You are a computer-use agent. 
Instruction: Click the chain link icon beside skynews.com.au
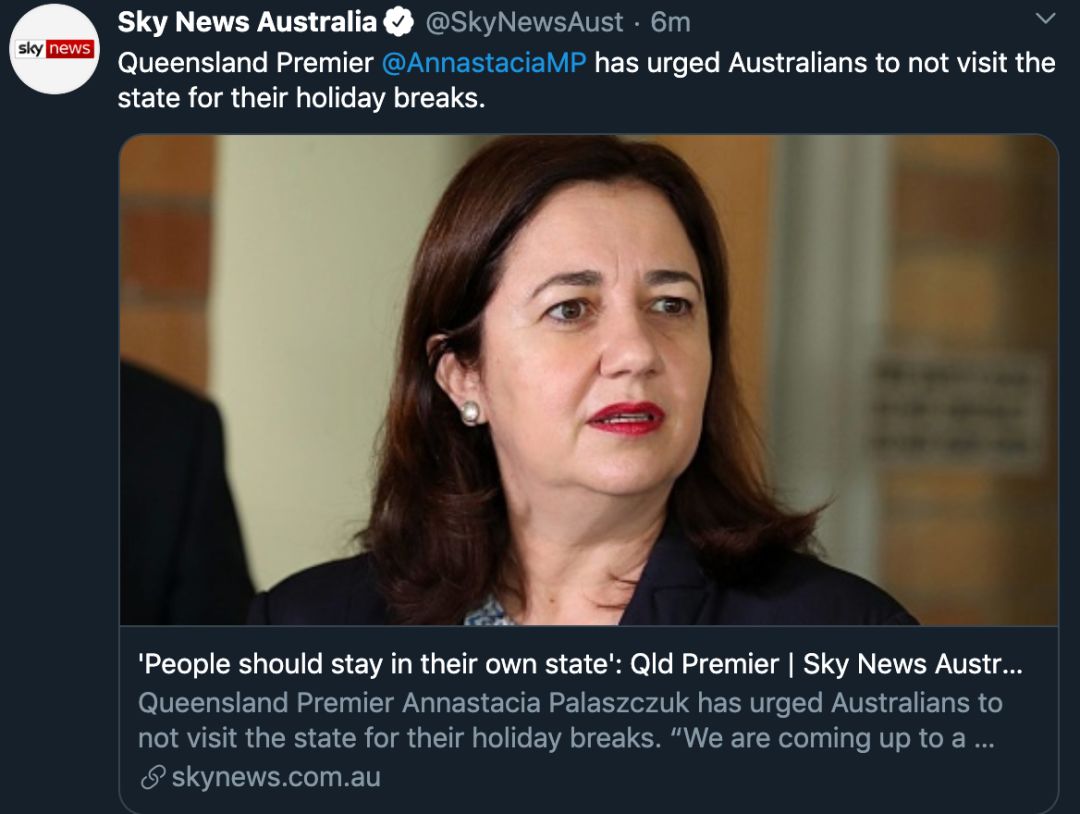[152, 778]
